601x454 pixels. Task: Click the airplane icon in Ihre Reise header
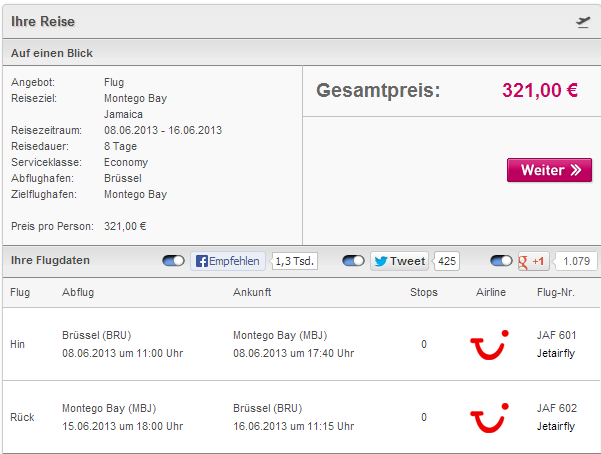click(583, 22)
